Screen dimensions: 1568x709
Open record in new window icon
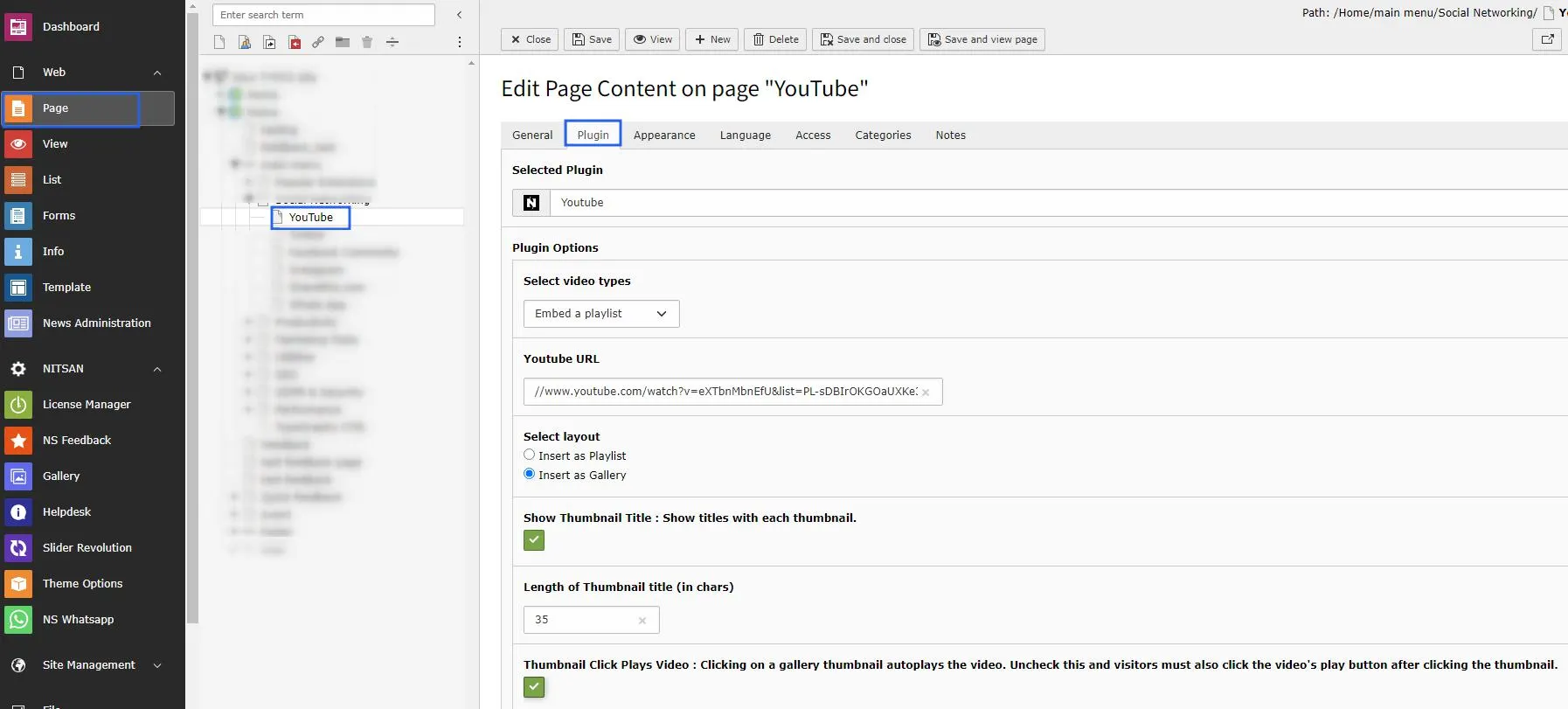(x=1547, y=39)
